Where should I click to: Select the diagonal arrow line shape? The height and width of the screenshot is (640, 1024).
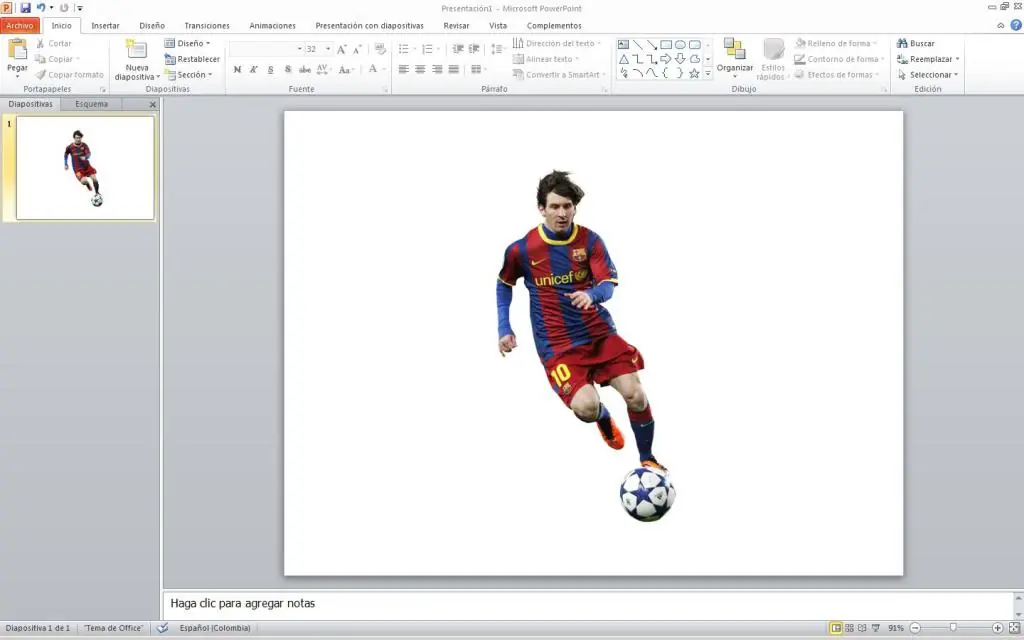point(652,44)
